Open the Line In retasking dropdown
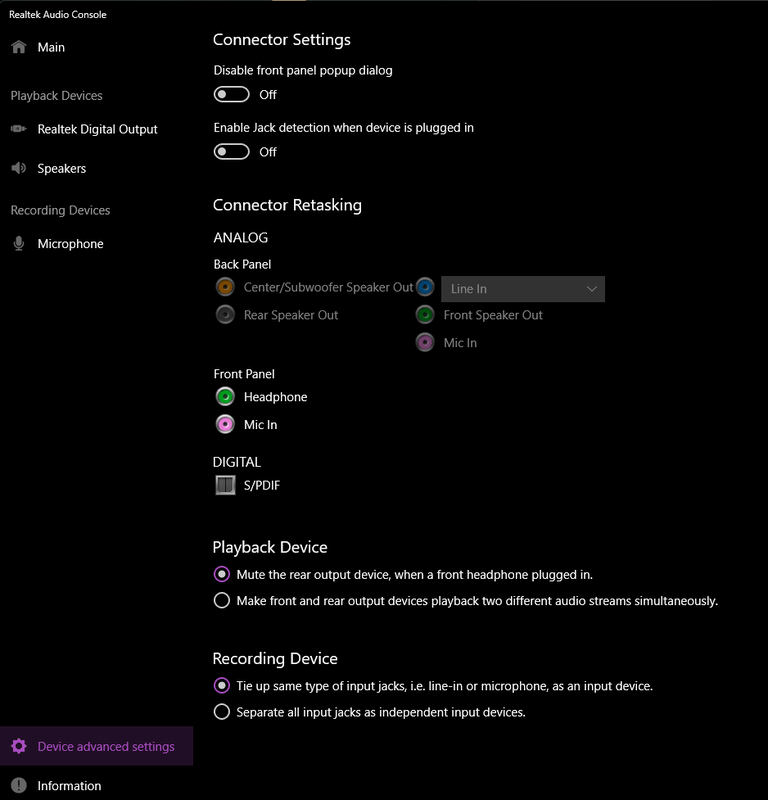 coord(523,289)
